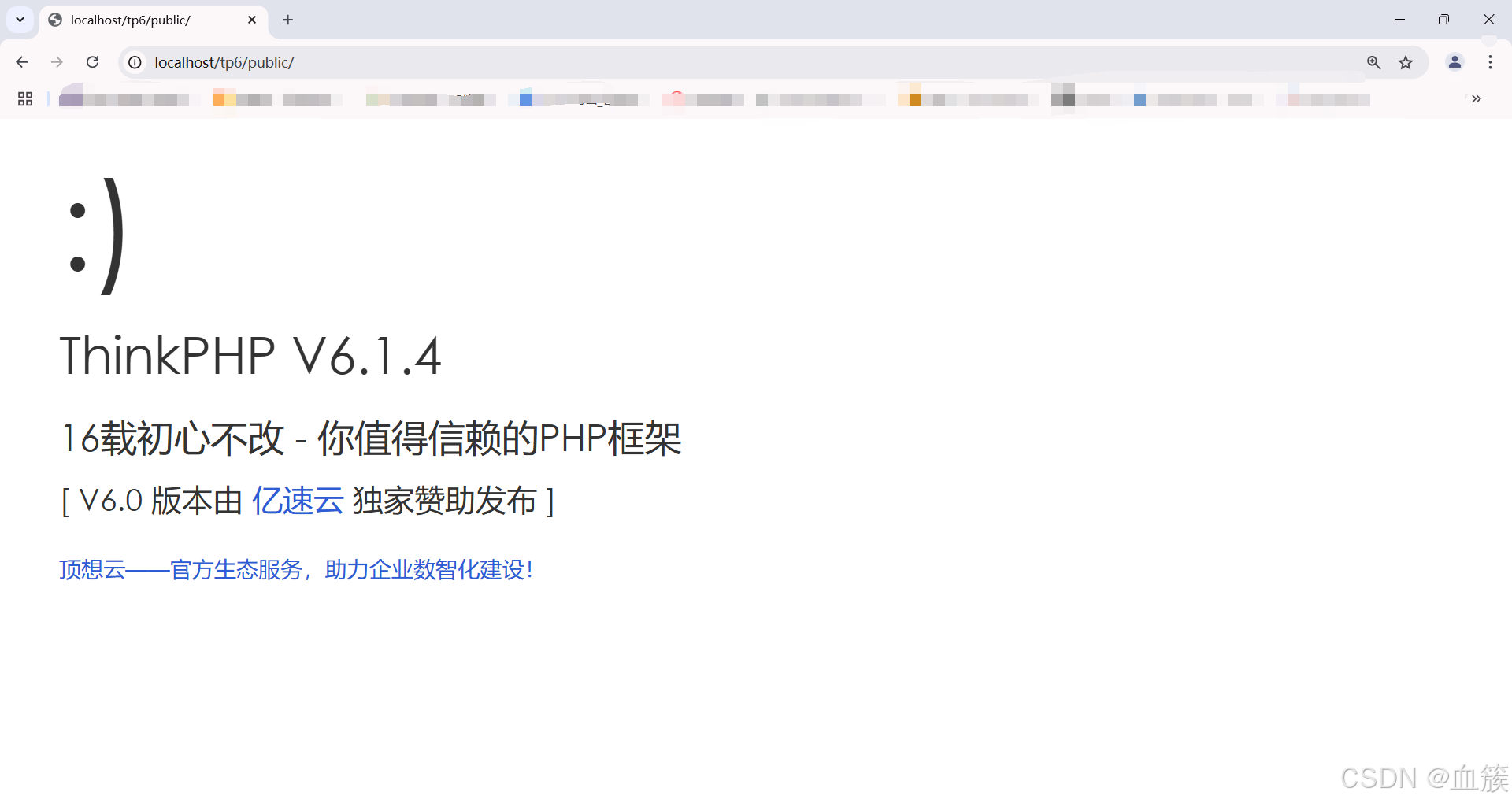Open a new tab with plus button
Image resolution: width=1512 pixels, height=803 pixels.
[x=288, y=20]
